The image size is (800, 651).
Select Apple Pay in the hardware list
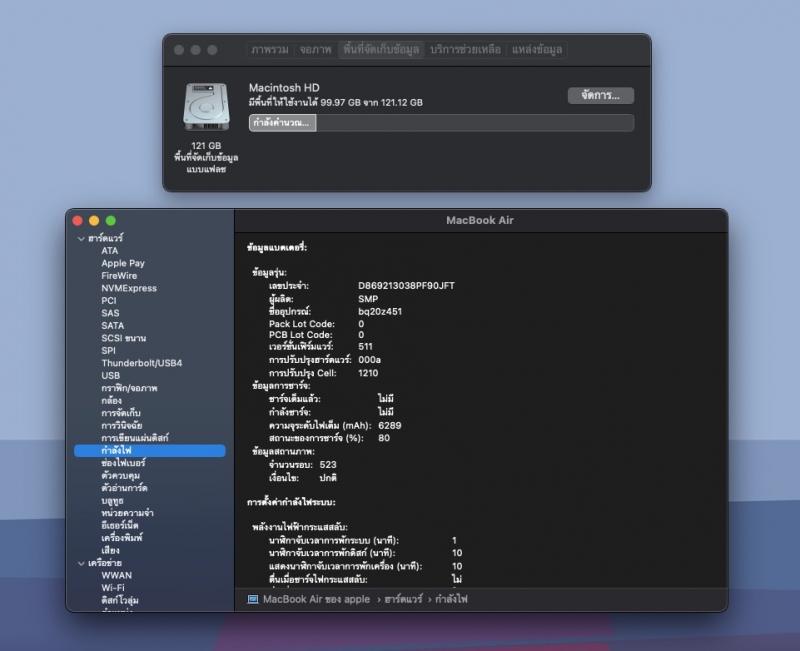pos(123,263)
